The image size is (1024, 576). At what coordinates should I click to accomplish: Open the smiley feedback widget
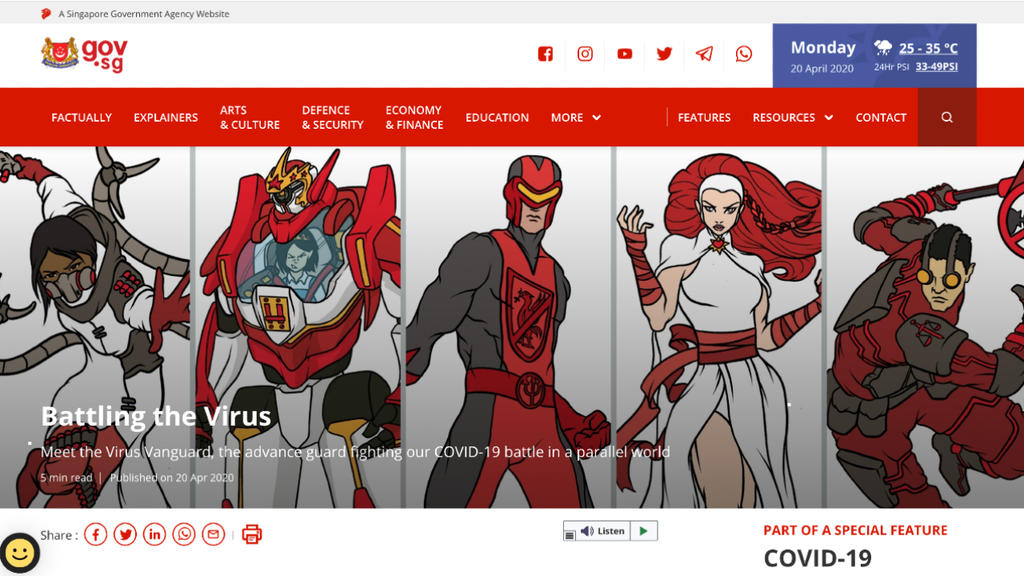[19, 553]
